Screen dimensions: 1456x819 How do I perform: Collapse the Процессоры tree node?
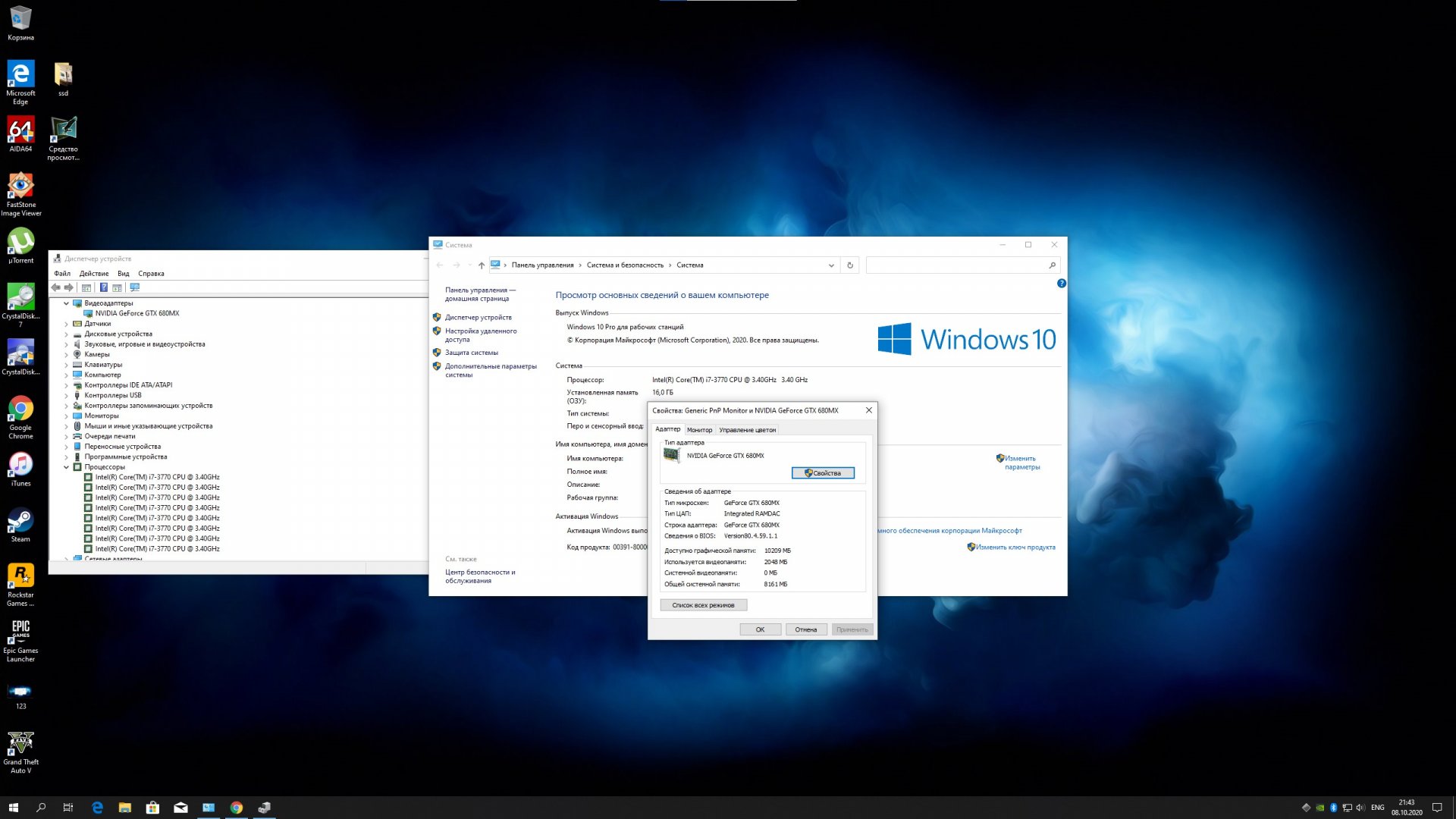point(67,467)
